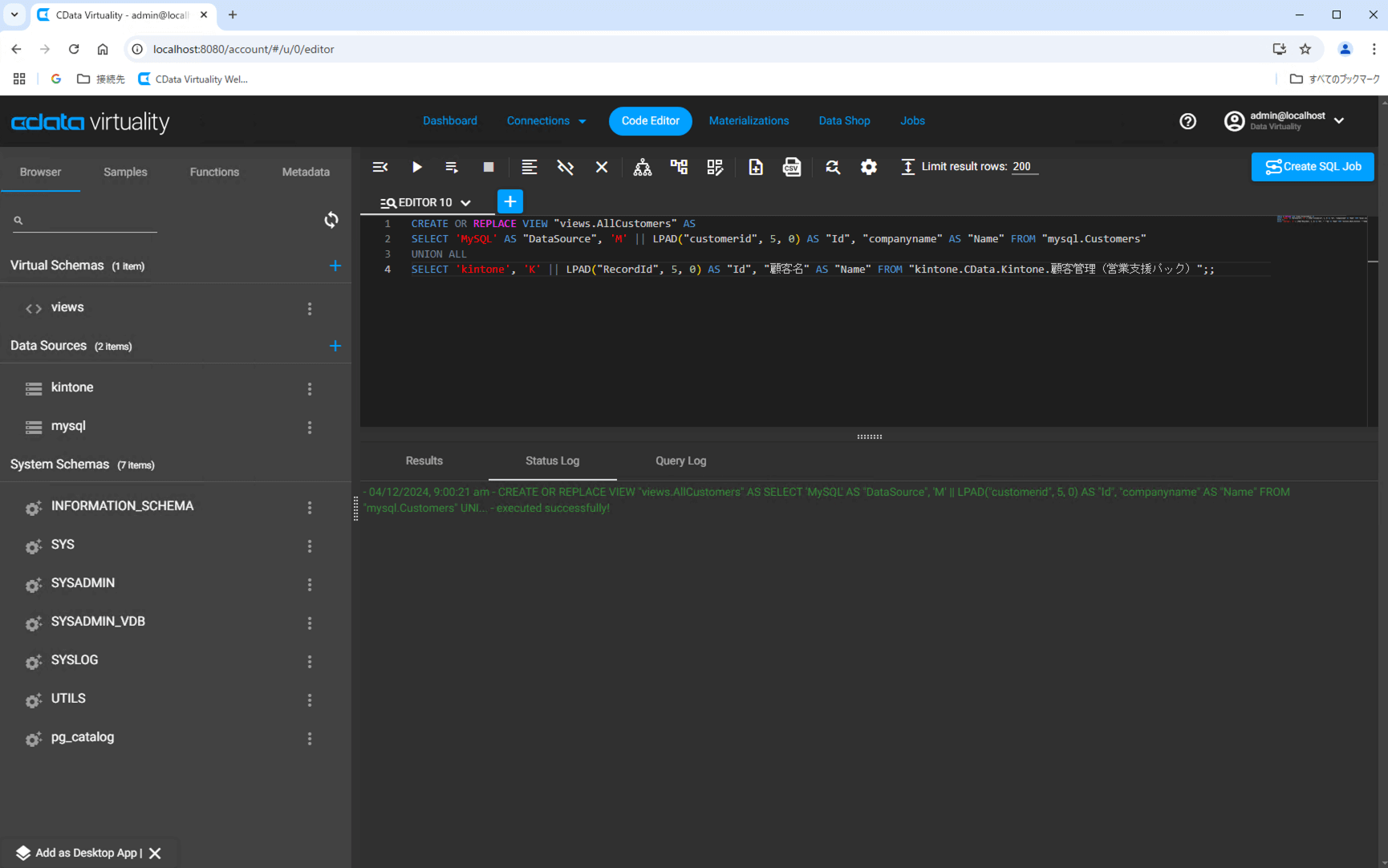Image resolution: width=1388 pixels, height=868 pixels.
Task: Click the grid edit toolbar icon
Action: [x=715, y=167]
